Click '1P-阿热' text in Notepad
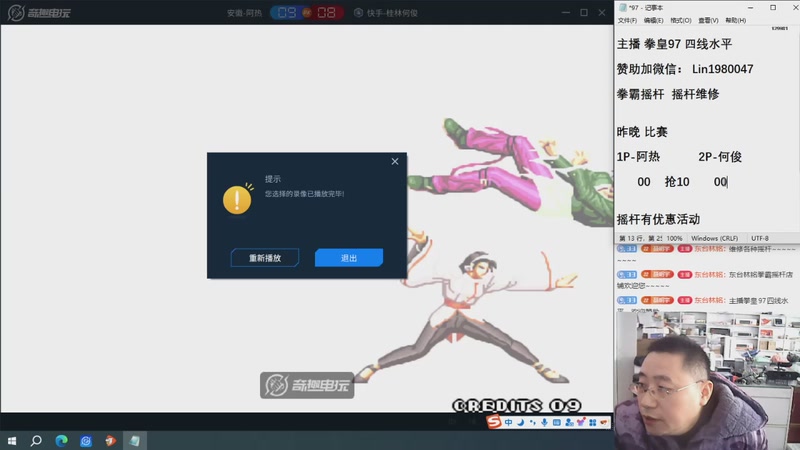This screenshot has width=800, height=450. coord(638,157)
